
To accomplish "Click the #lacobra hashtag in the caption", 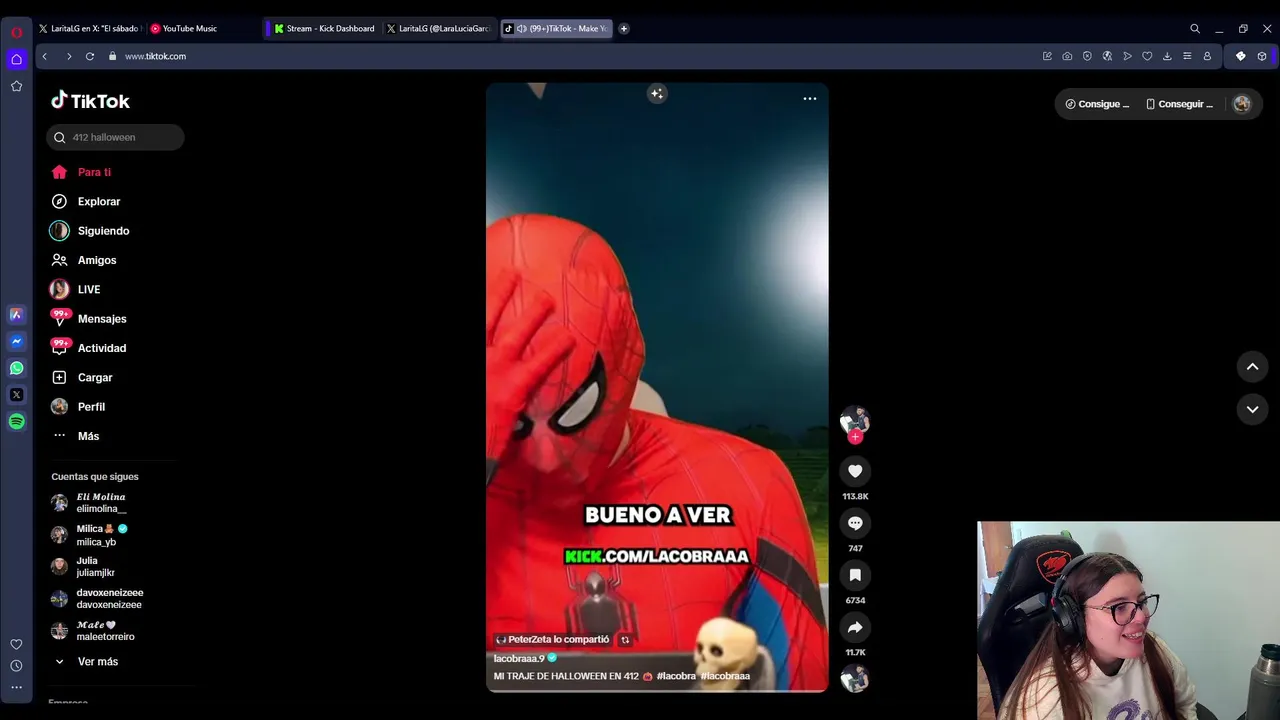I will coord(676,676).
